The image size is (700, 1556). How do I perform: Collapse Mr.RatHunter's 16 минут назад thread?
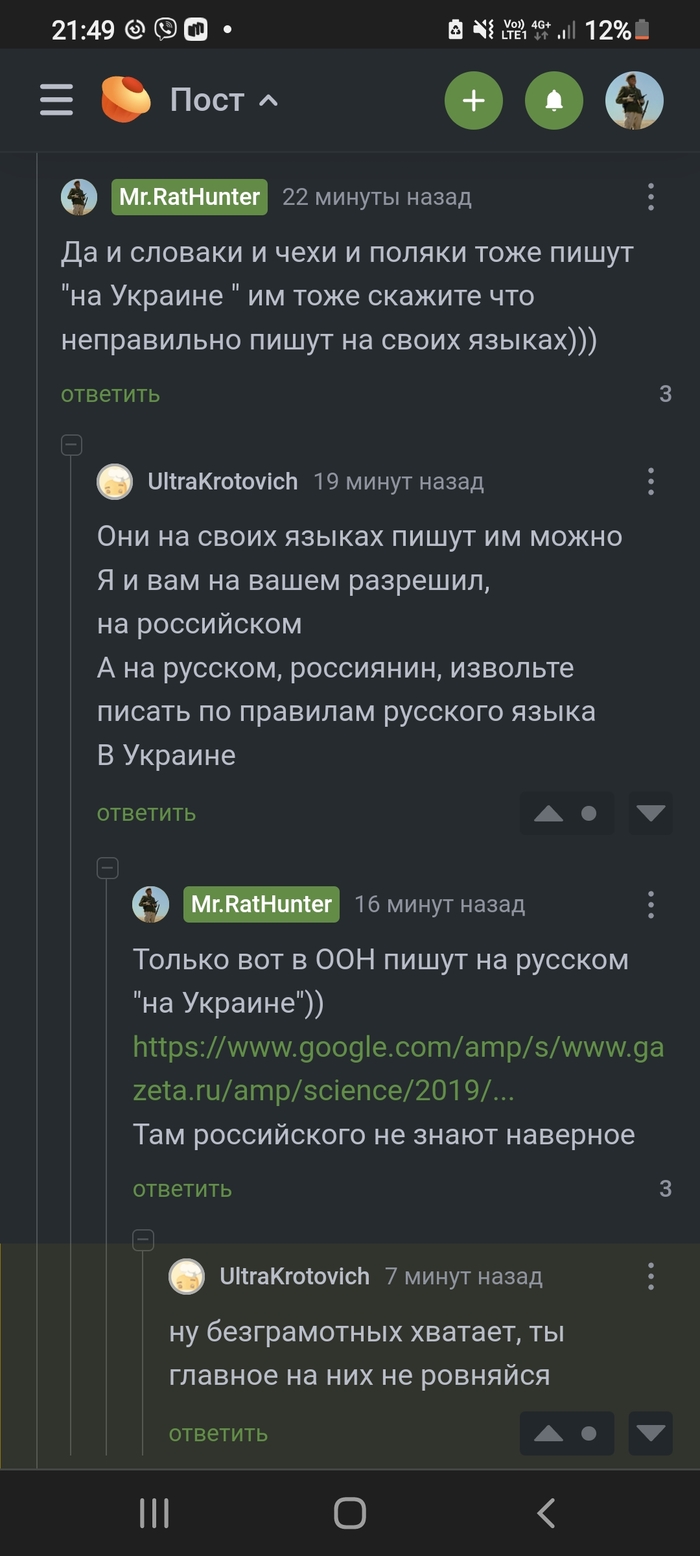pyautogui.click(x=108, y=868)
